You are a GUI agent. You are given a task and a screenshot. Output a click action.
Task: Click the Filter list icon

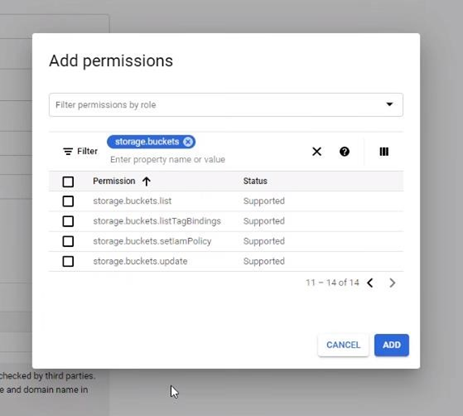pyautogui.click(x=68, y=151)
